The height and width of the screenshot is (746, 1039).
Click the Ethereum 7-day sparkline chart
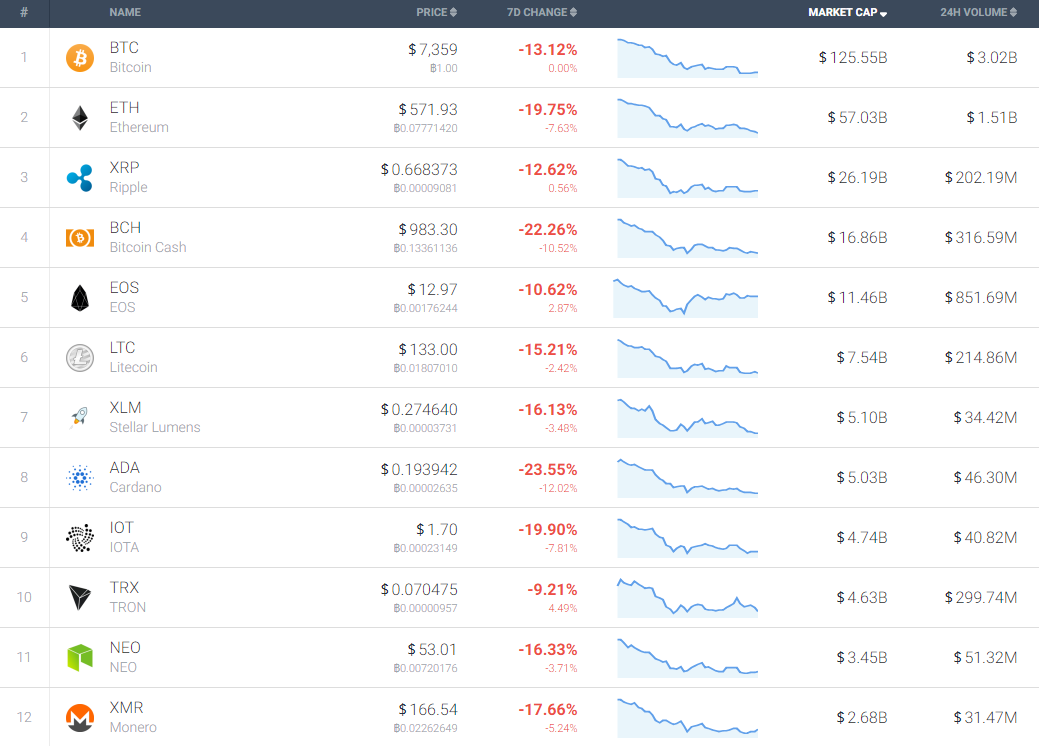[x=687, y=118]
